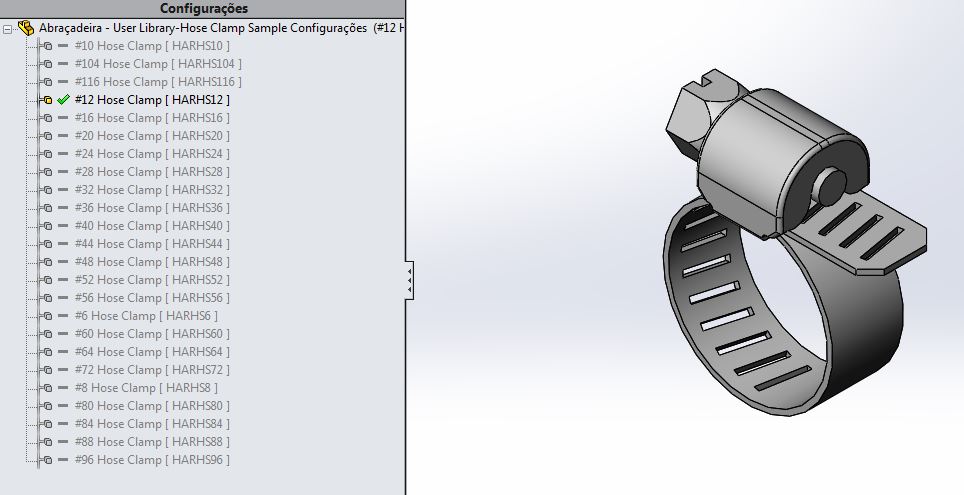Select active #12 Hose Clamp [ HARHS12 ]
Image resolution: width=964 pixels, height=495 pixels.
coord(152,100)
